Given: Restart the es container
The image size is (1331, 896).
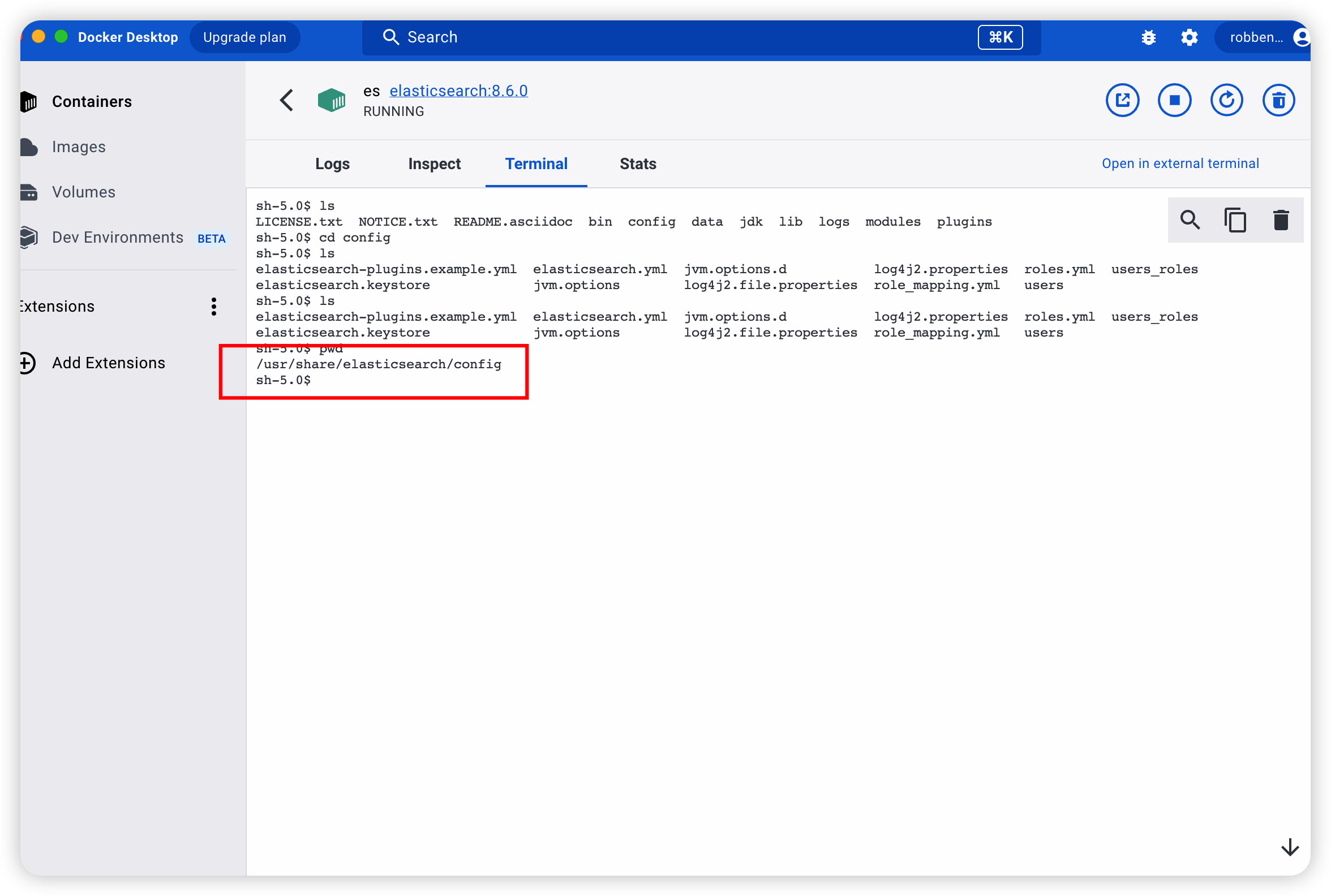Looking at the screenshot, I should pyautogui.click(x=1226, y=101).
